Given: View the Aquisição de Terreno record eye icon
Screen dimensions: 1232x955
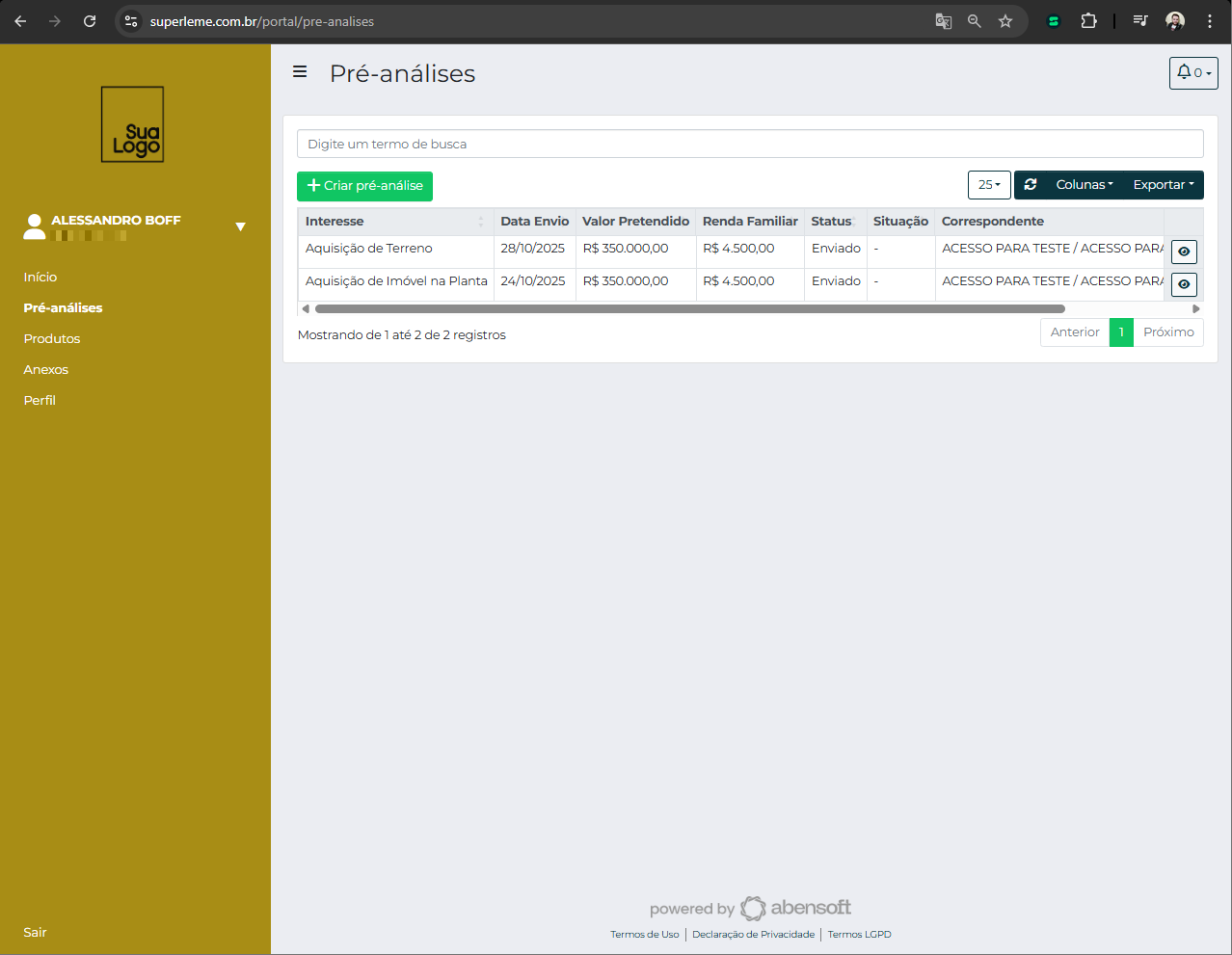Looking at the screenshot, I should click(x=1184, y=252).
